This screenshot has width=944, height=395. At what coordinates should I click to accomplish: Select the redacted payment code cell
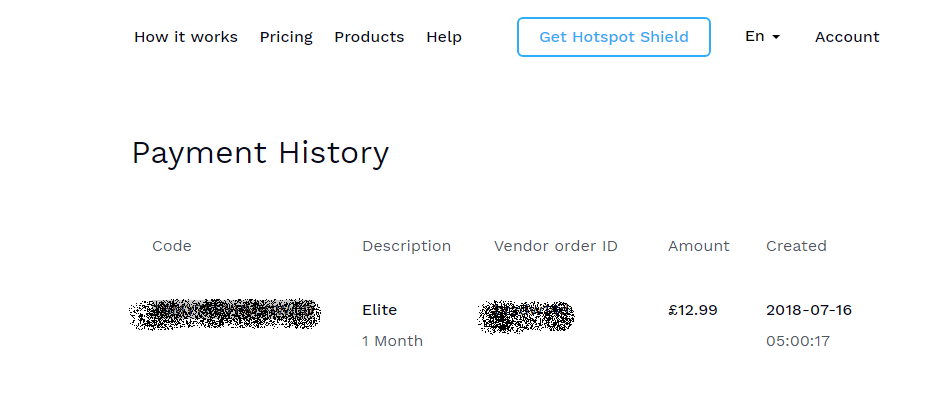point(225,314)
